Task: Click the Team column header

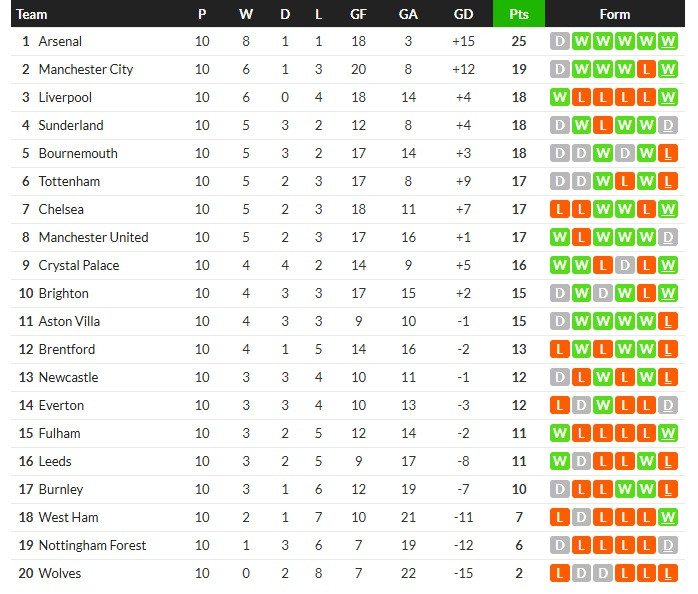Action: [33, 14]
